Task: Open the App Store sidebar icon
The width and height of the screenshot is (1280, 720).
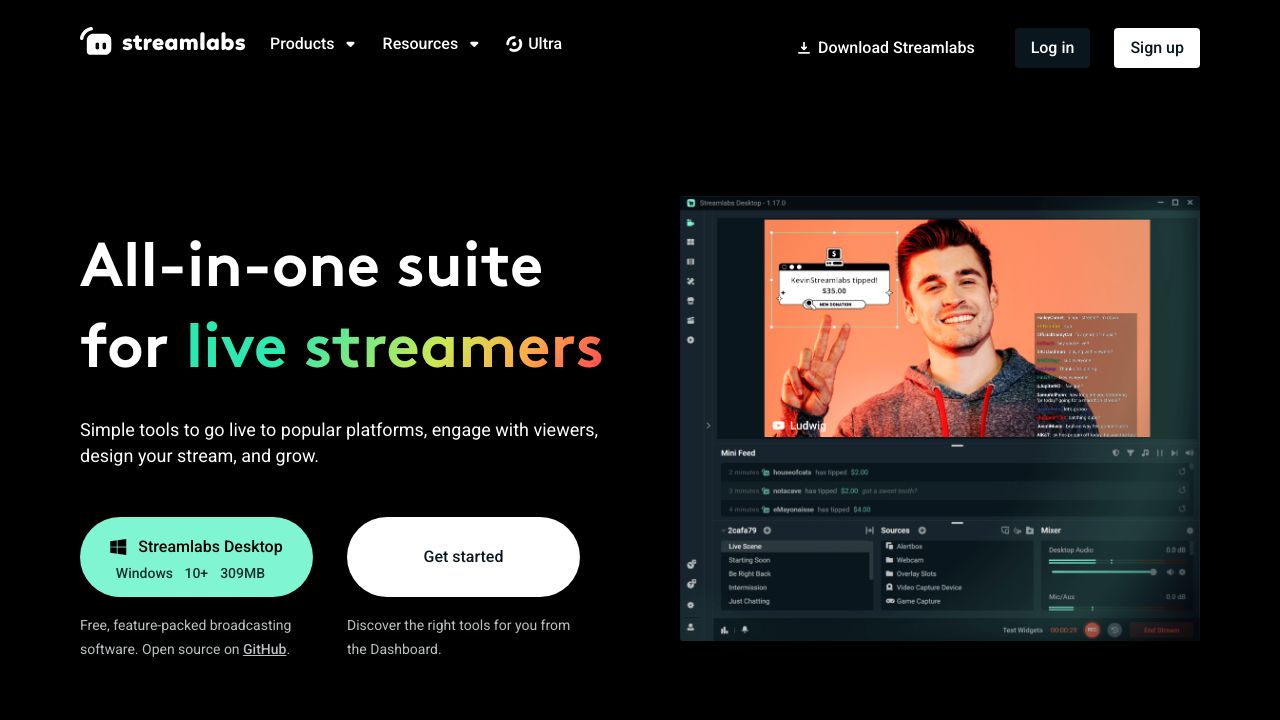Action: click(691, 301)
